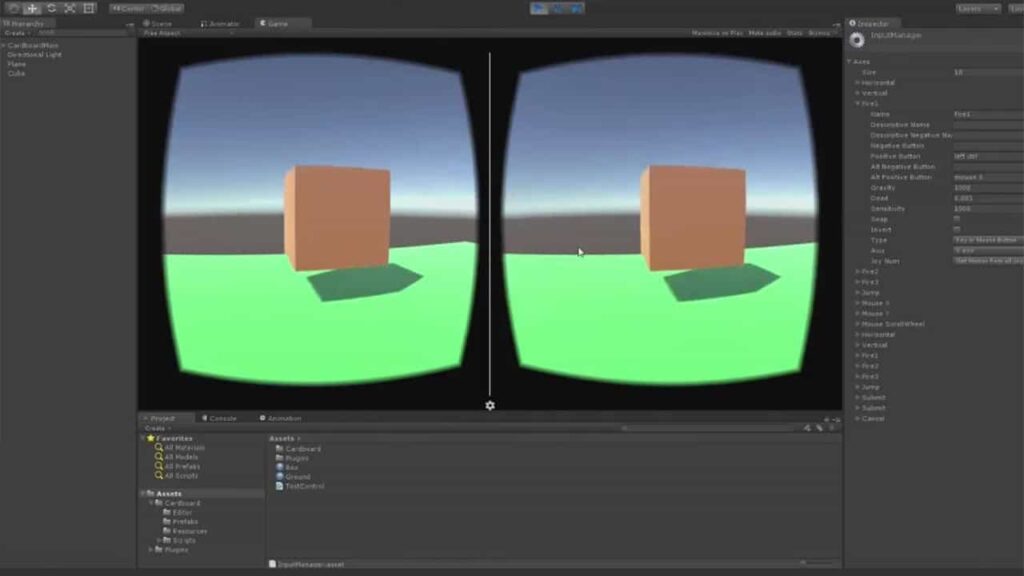Expand the Mouse ScrollWheel axis
The width and height of the screenshot is (1024, 576).
point(857,324)
